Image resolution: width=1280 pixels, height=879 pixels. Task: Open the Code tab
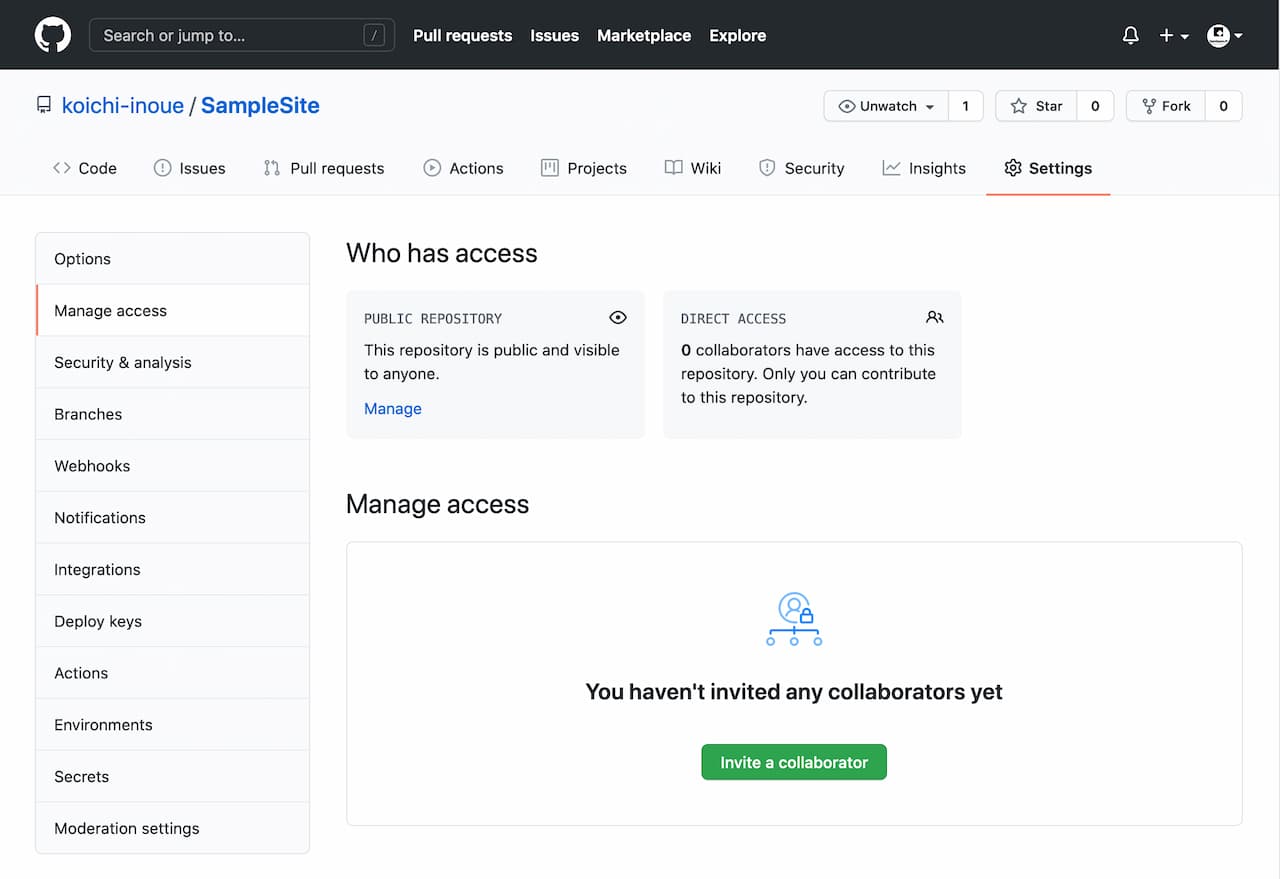pos(85,168)
